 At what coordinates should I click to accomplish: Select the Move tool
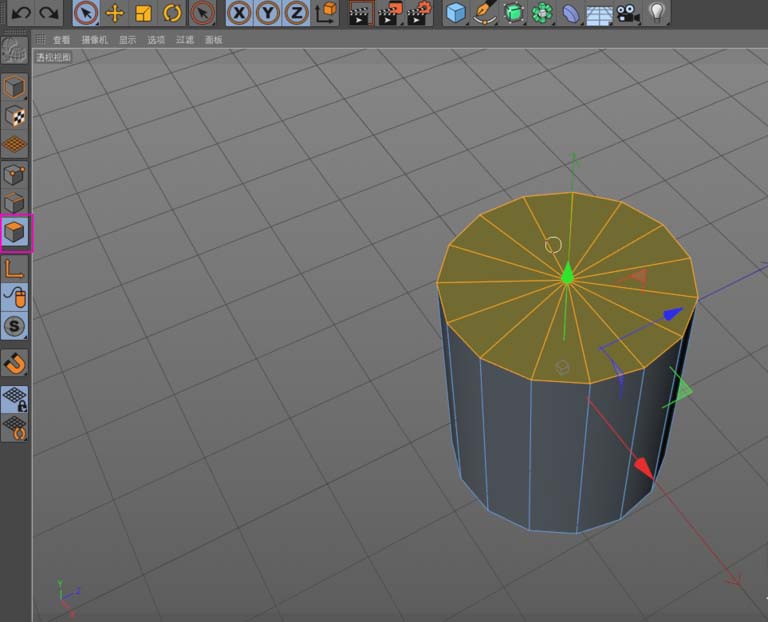pos(115,13)
